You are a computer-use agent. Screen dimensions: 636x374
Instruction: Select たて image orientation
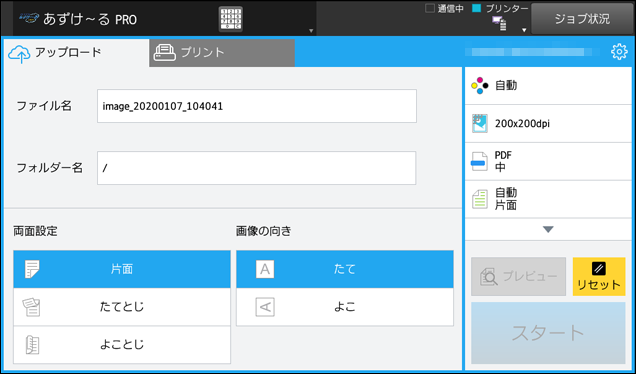pos(345,269)
